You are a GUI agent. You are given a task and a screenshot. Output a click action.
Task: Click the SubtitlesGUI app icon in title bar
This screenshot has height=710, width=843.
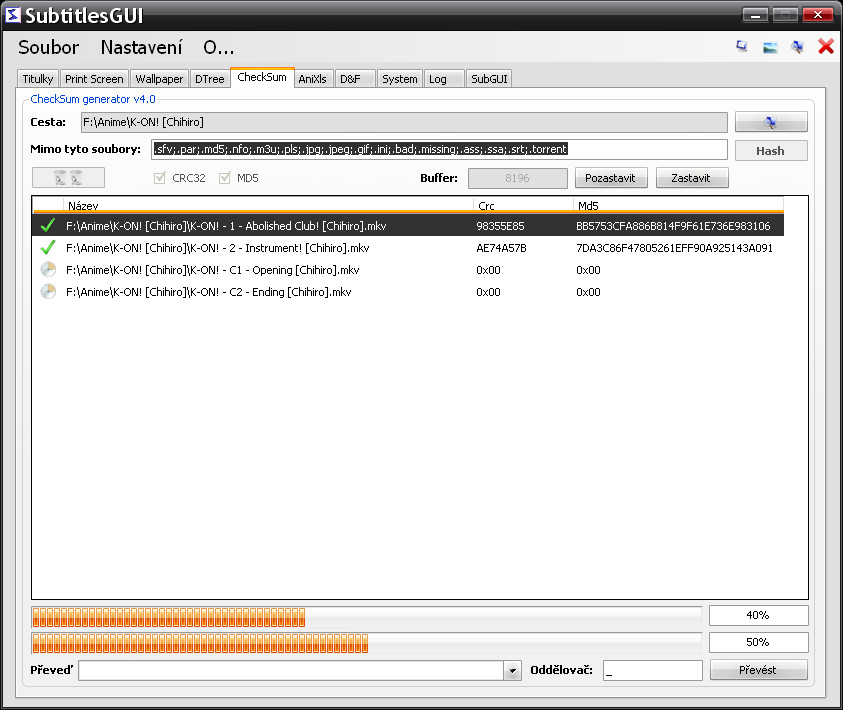click(x=12, y=15)
